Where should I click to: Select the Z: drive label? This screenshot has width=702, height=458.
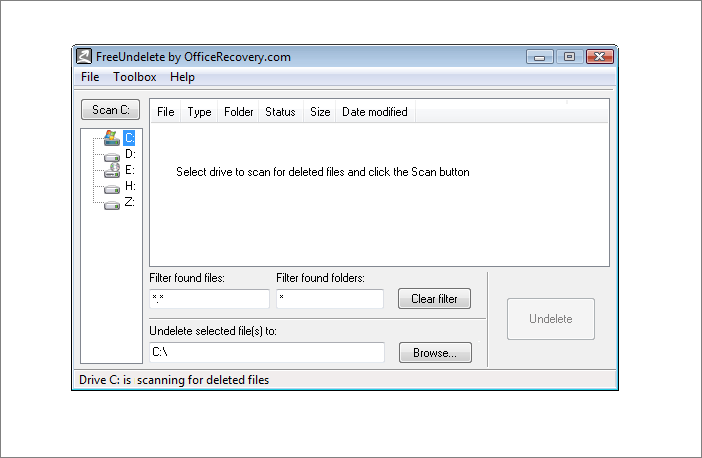point(129,202)
